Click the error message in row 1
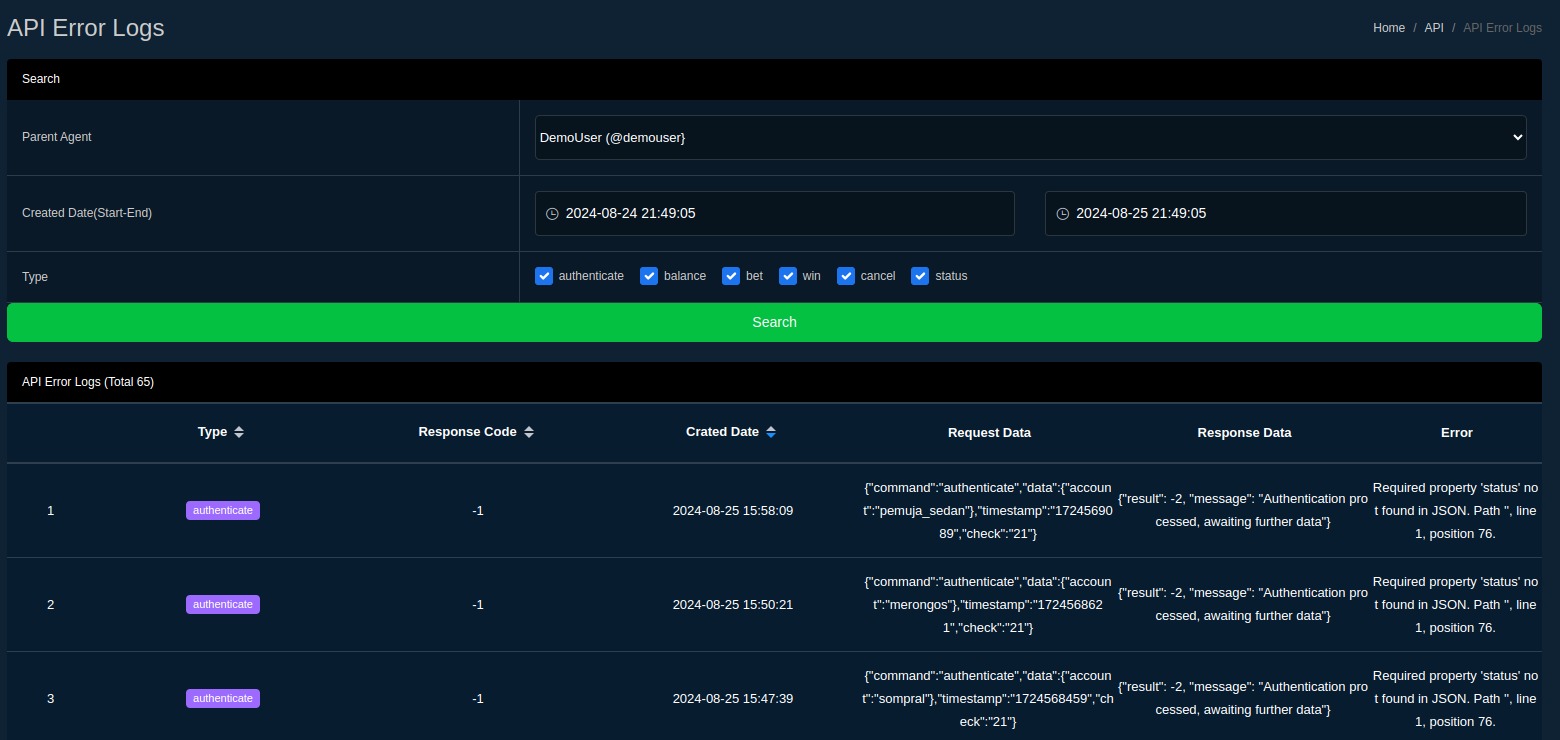 click(x=1455, y=511)
